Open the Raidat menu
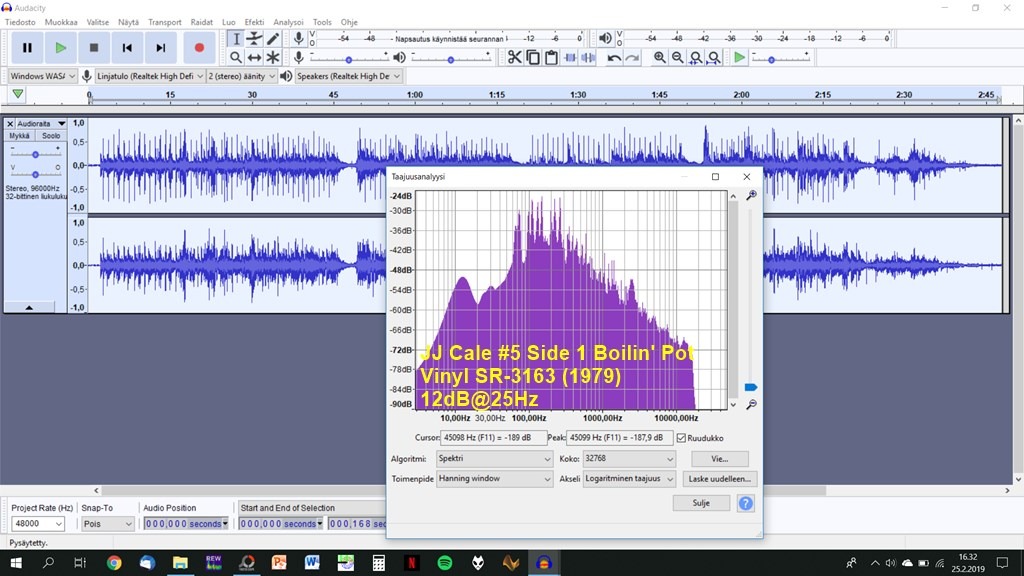The width and height of the screenshot is (1024, 576). point(201,22)
